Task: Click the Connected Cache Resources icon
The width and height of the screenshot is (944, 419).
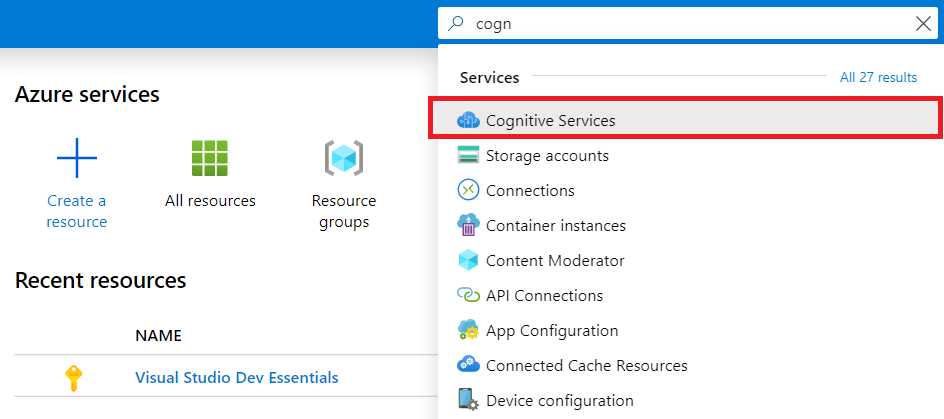Action: point(468,365)
